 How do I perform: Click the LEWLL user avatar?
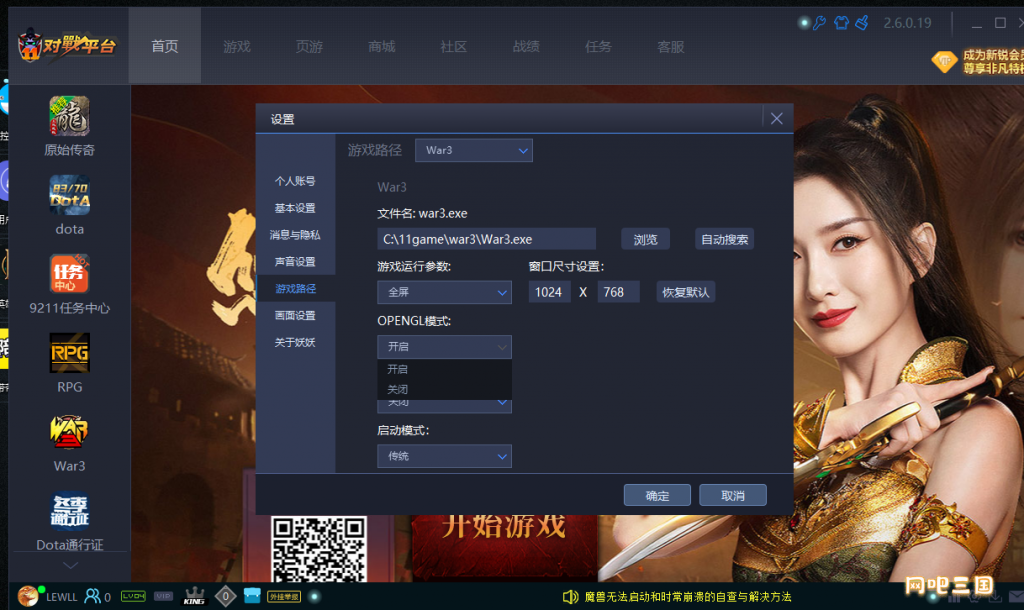[27, 596]
